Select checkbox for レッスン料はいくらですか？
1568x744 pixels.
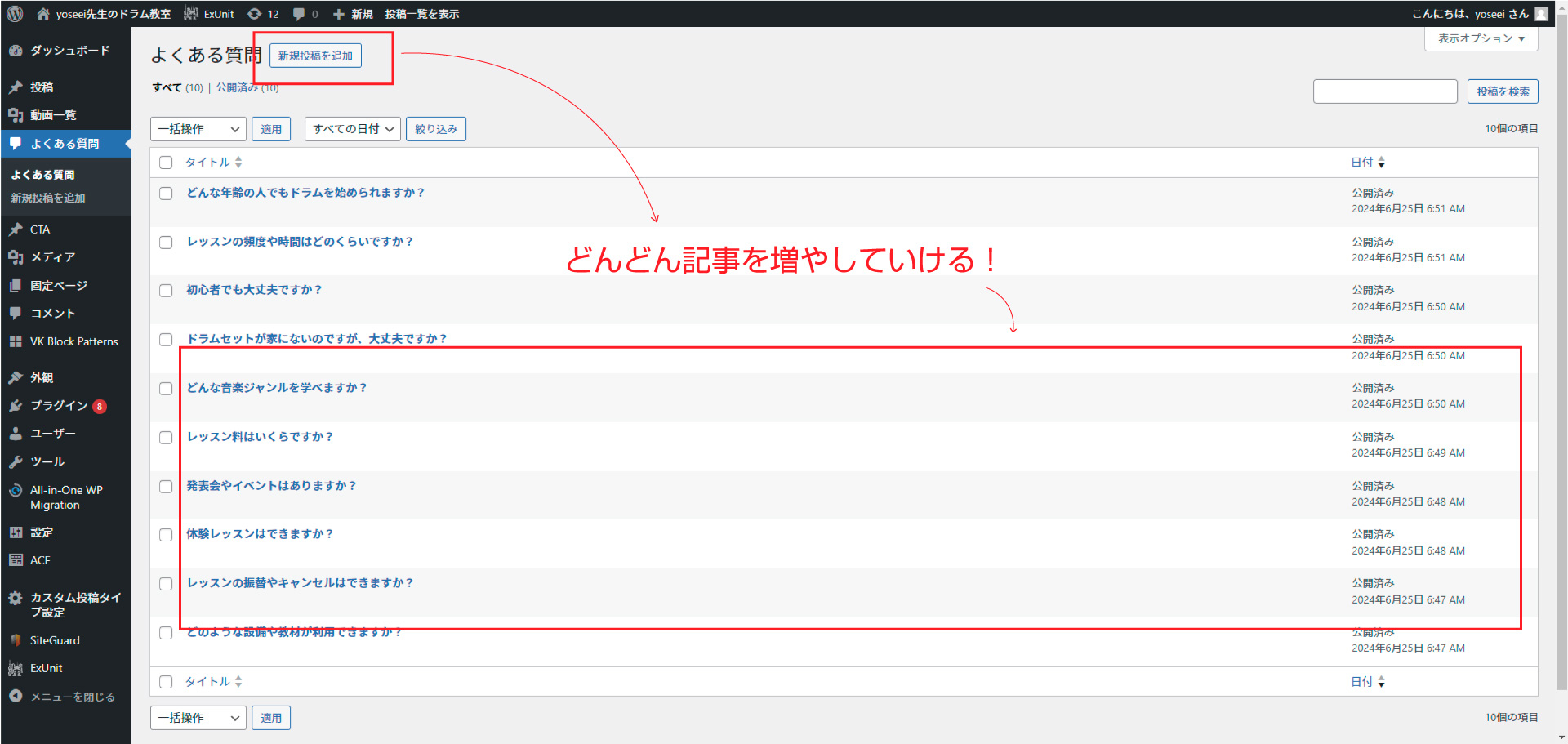[x=166, y=438]
